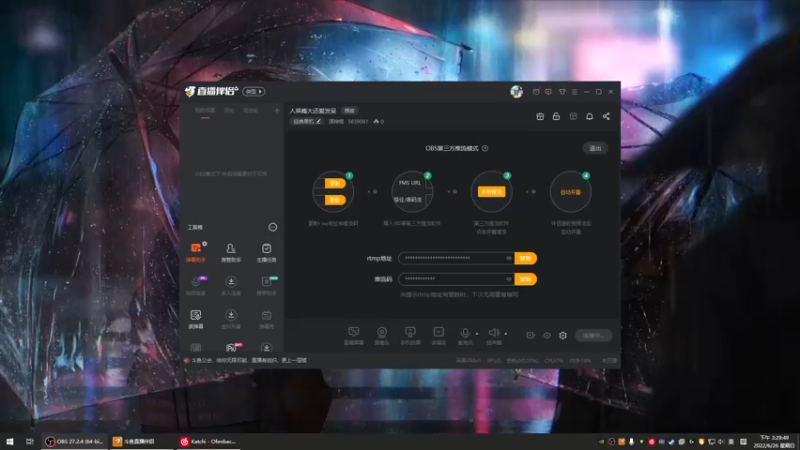Open the 弹幕助手 tool
Screen dimensions: 800x450
click(196, 252)
